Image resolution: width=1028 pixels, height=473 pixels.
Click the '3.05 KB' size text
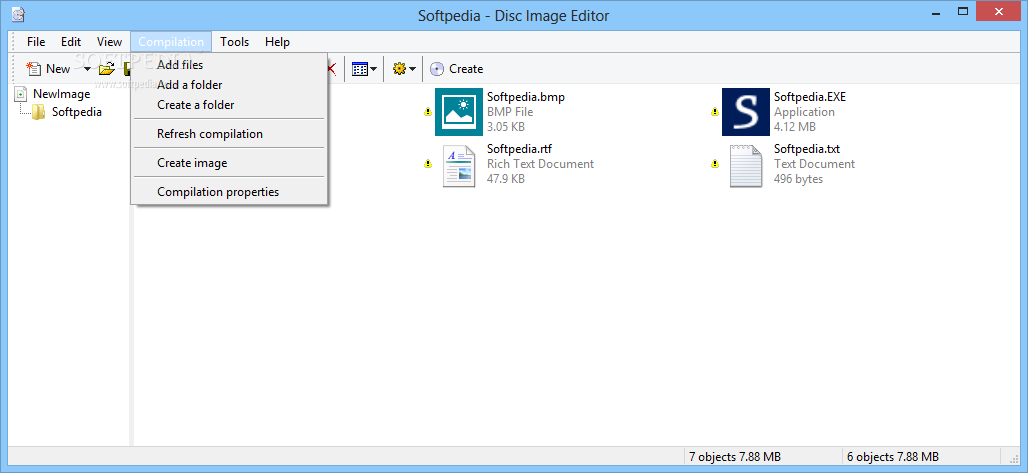tap(505, 127)
